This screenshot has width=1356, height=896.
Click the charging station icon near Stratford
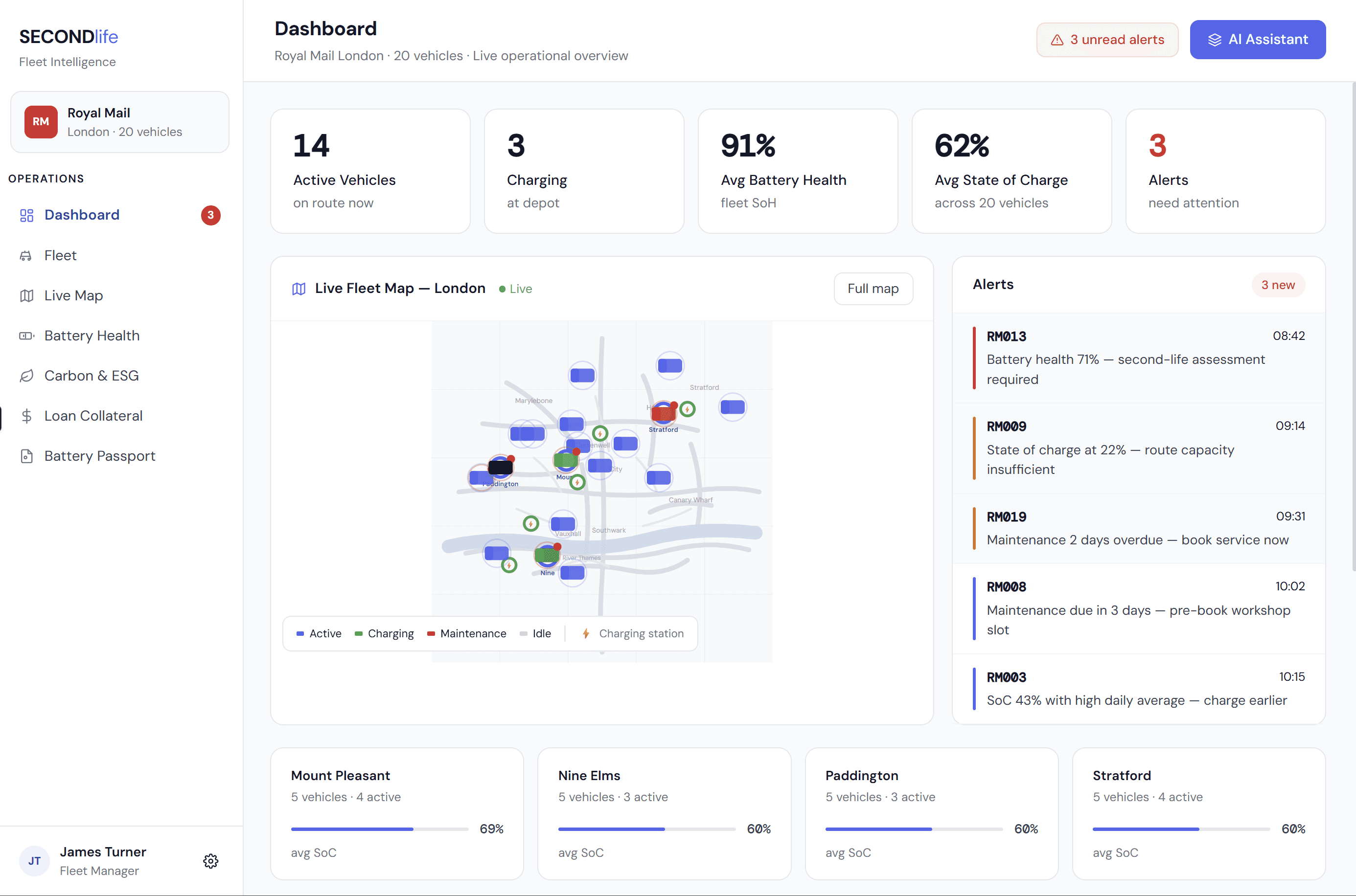[x=688, y=409]
